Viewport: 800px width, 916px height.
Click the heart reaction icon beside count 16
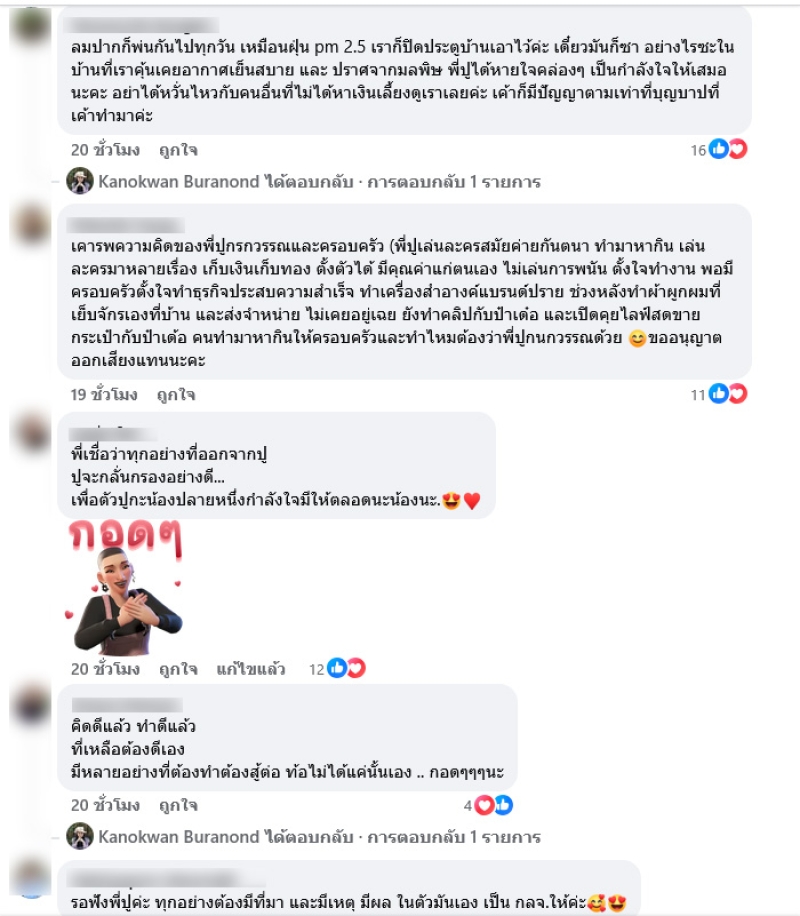738,150
